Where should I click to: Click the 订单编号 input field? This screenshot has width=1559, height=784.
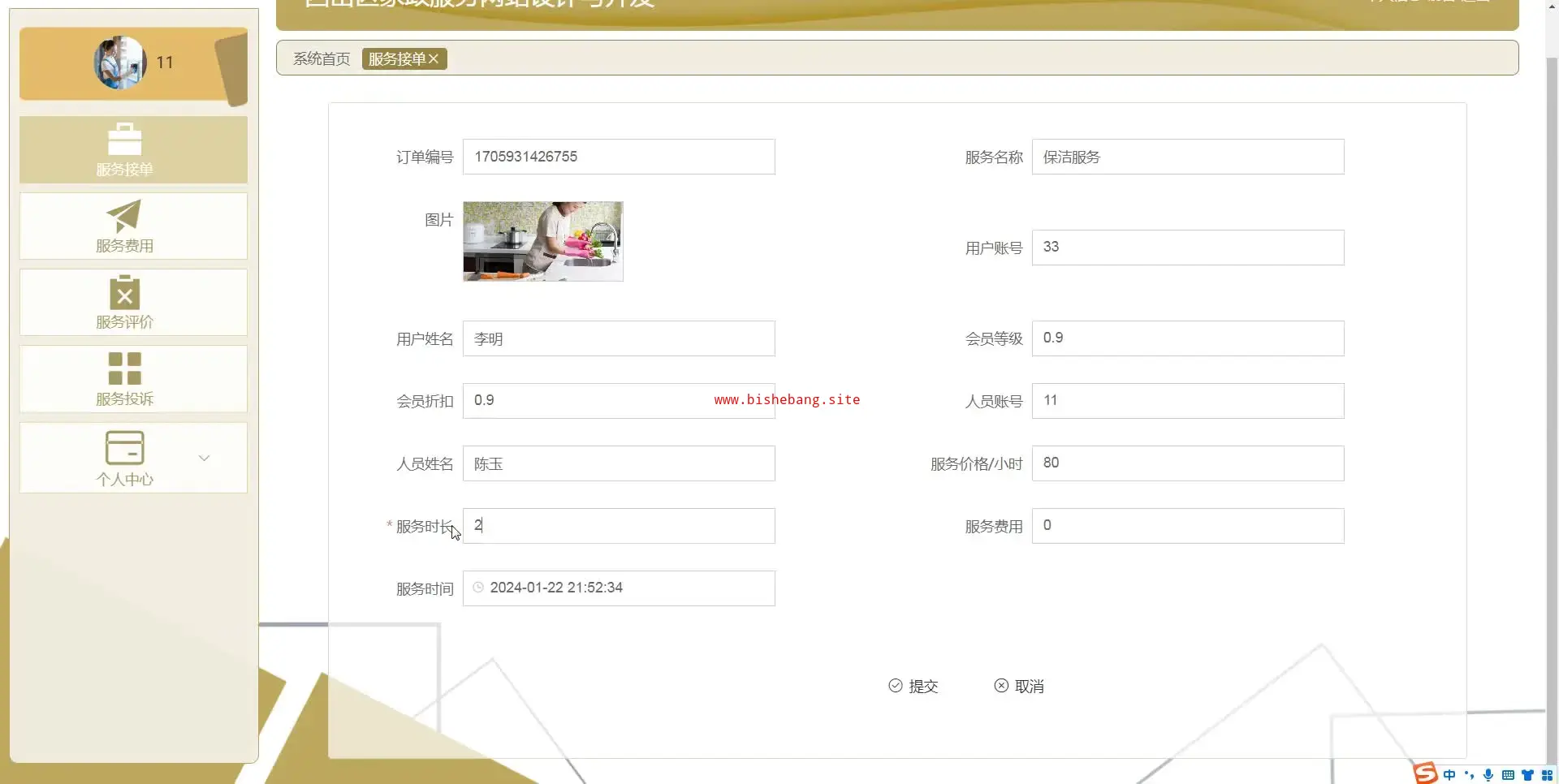click(619, 157)
